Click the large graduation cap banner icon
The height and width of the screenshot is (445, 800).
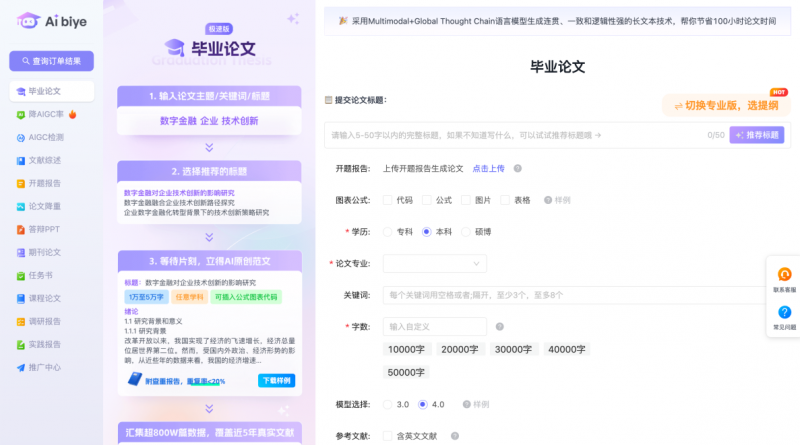tap(174, 48)
